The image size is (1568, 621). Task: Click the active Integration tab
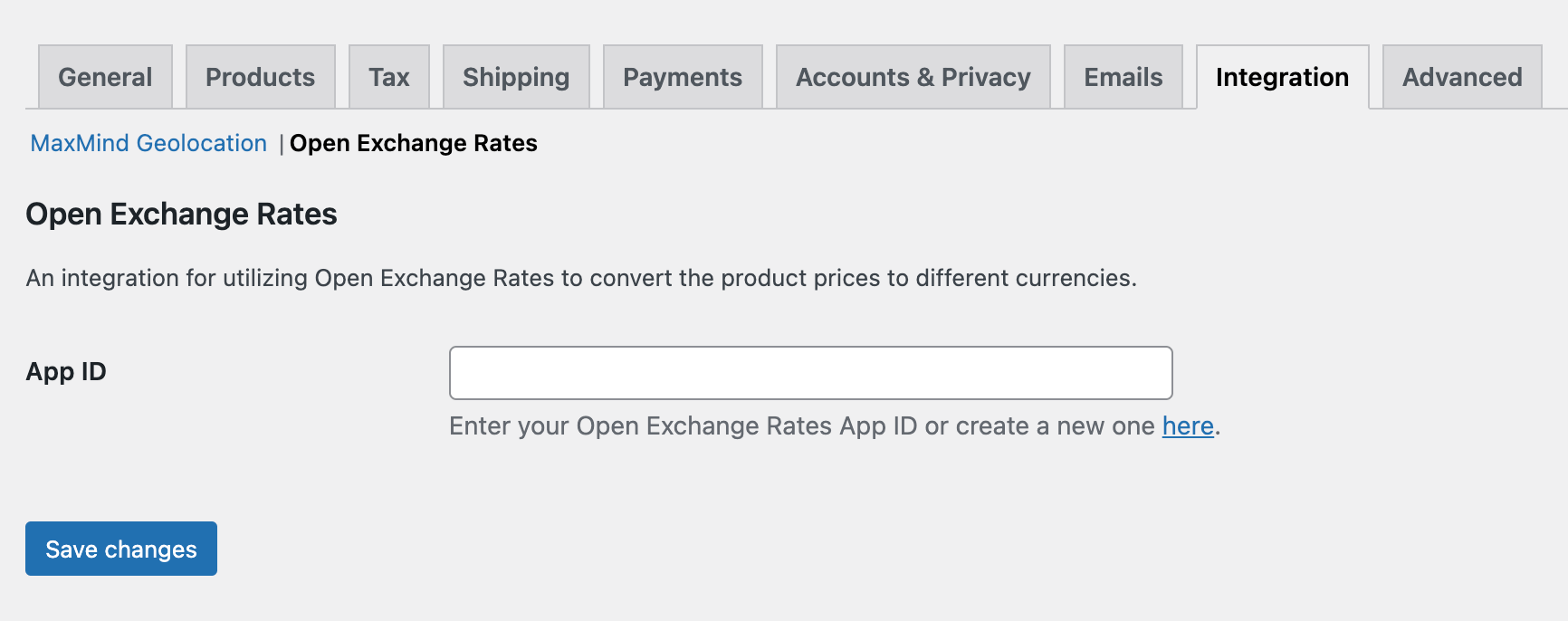click(x=1282, y=77)
